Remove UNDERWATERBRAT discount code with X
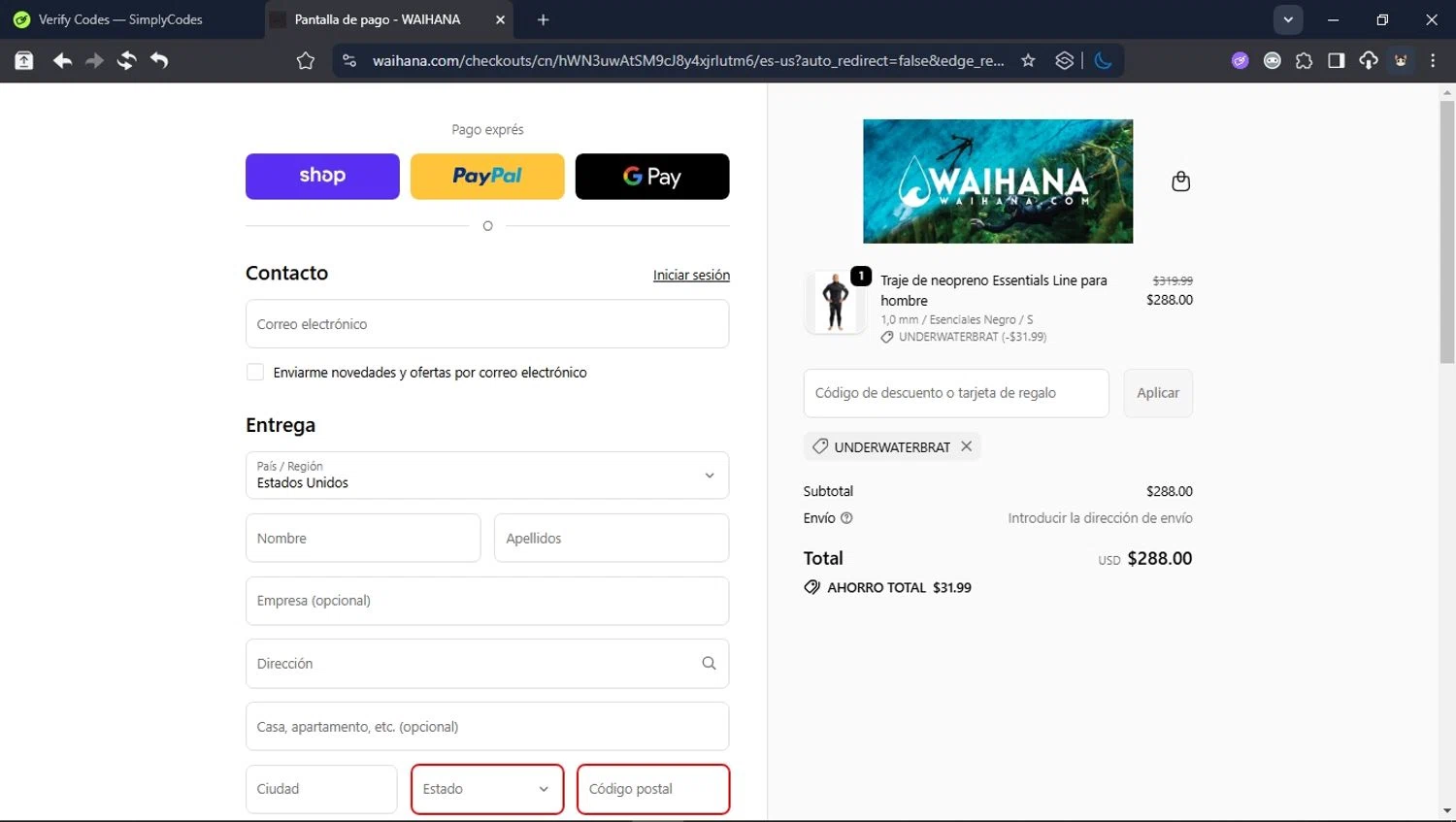Image resolution: width=1456 pixels, height=822 pixels. pyautogui.click(x=967, y=446)
